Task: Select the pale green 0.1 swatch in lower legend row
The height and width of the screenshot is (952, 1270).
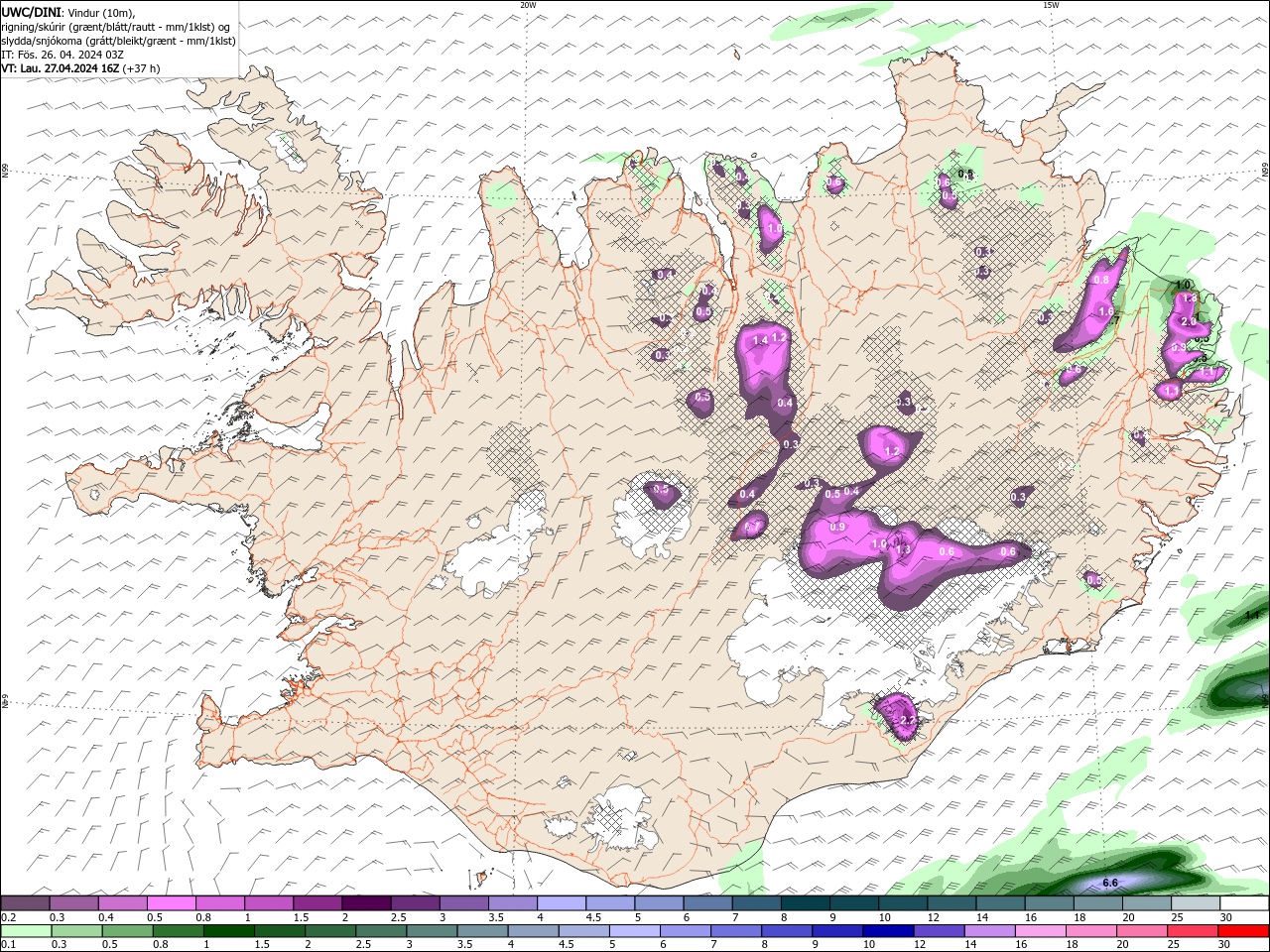Action: tap(27, 931)
